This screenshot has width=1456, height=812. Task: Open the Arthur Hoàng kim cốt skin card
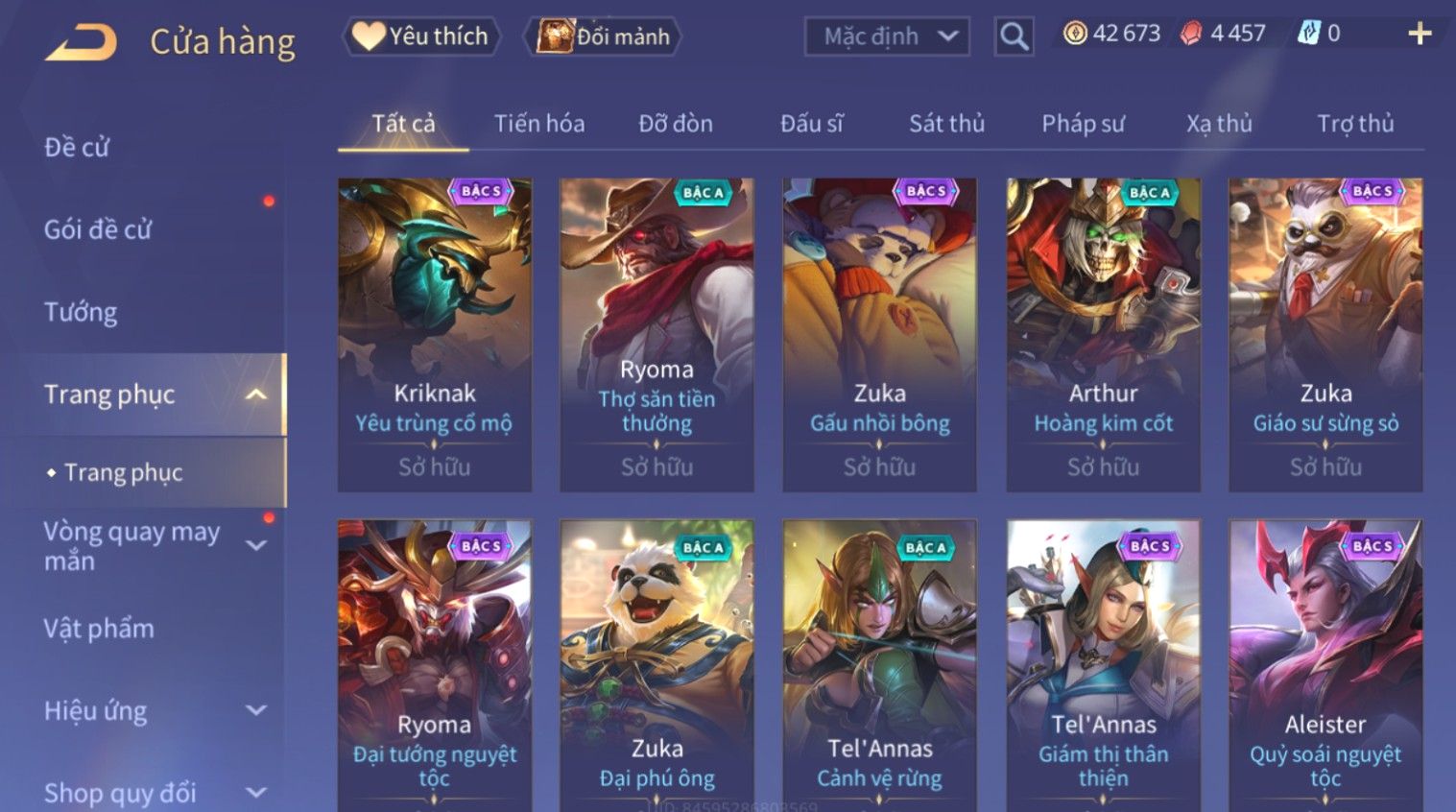pyautogui.click(x=1103, y=335)
